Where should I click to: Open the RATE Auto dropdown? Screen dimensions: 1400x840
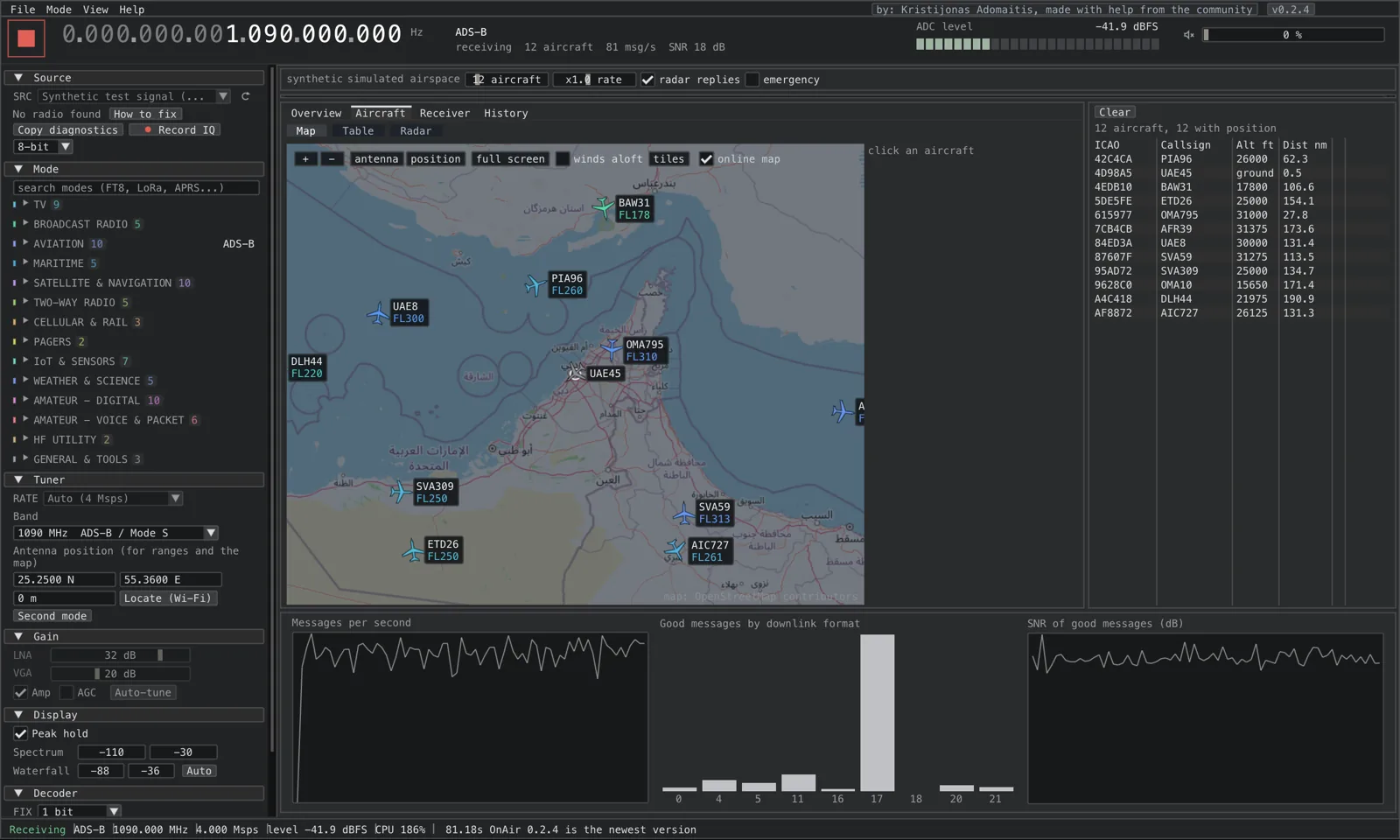(x=113, y=498)
